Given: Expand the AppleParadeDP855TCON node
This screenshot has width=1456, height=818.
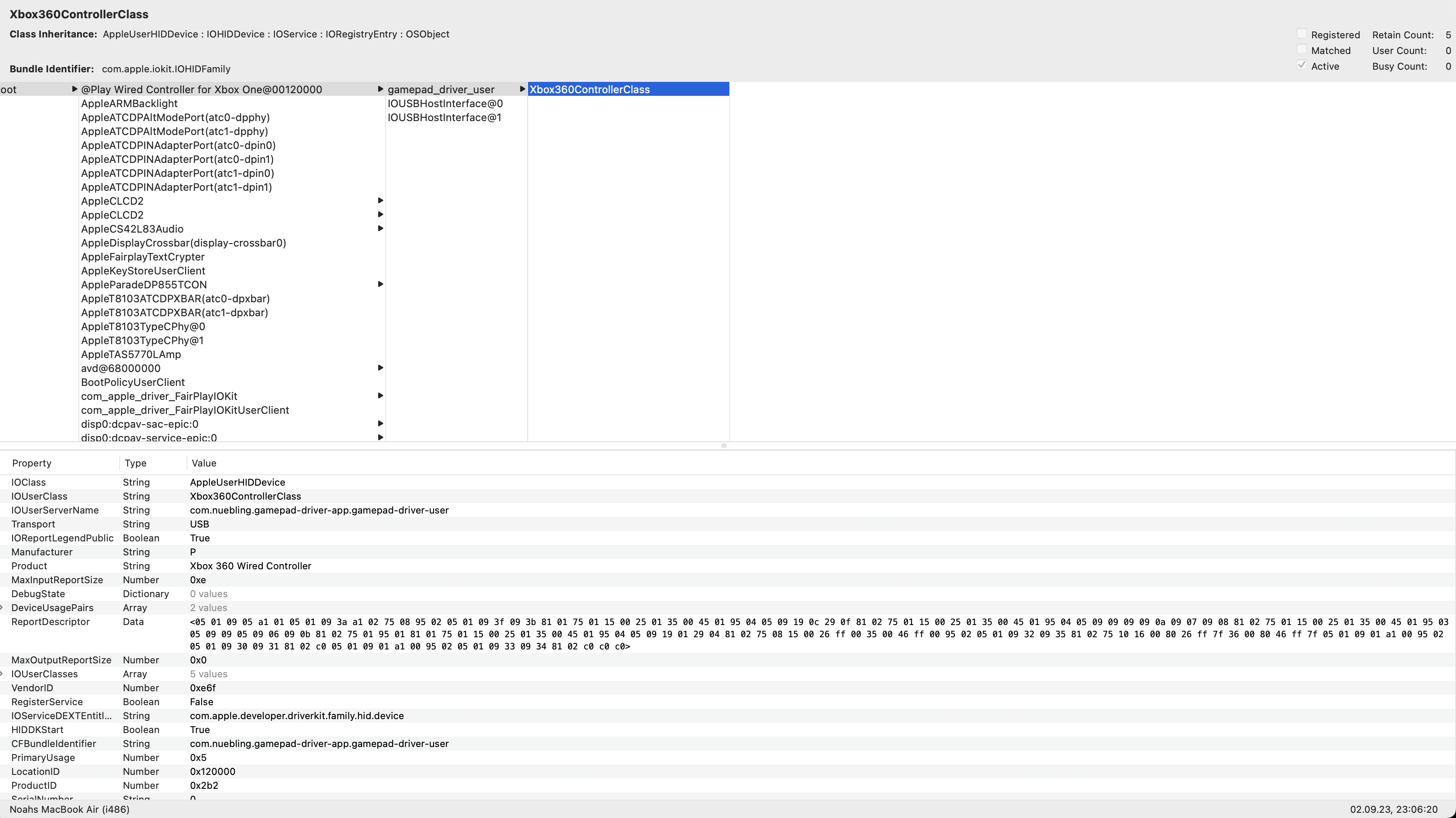Looking at the screenshot, I should pos(380,284).
